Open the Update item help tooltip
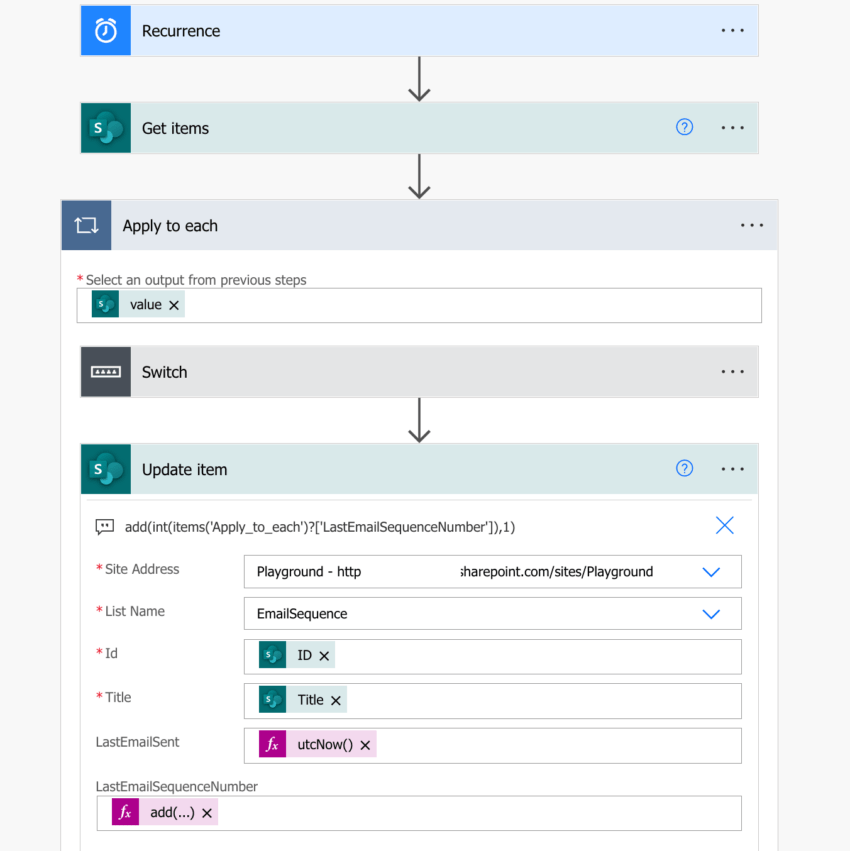 684,468
